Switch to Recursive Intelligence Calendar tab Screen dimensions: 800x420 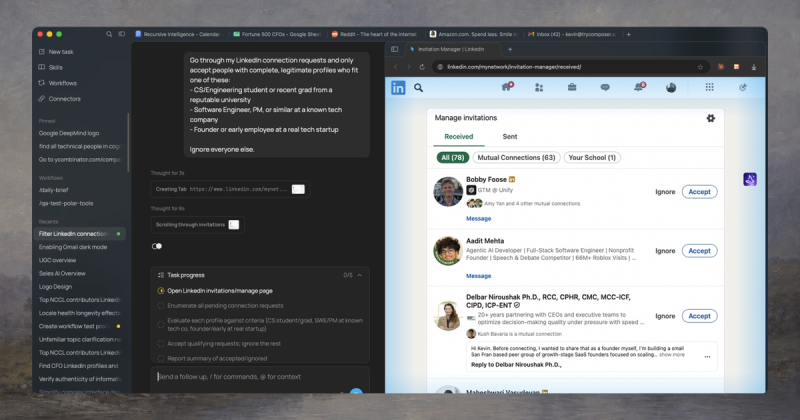click(178, 34)
